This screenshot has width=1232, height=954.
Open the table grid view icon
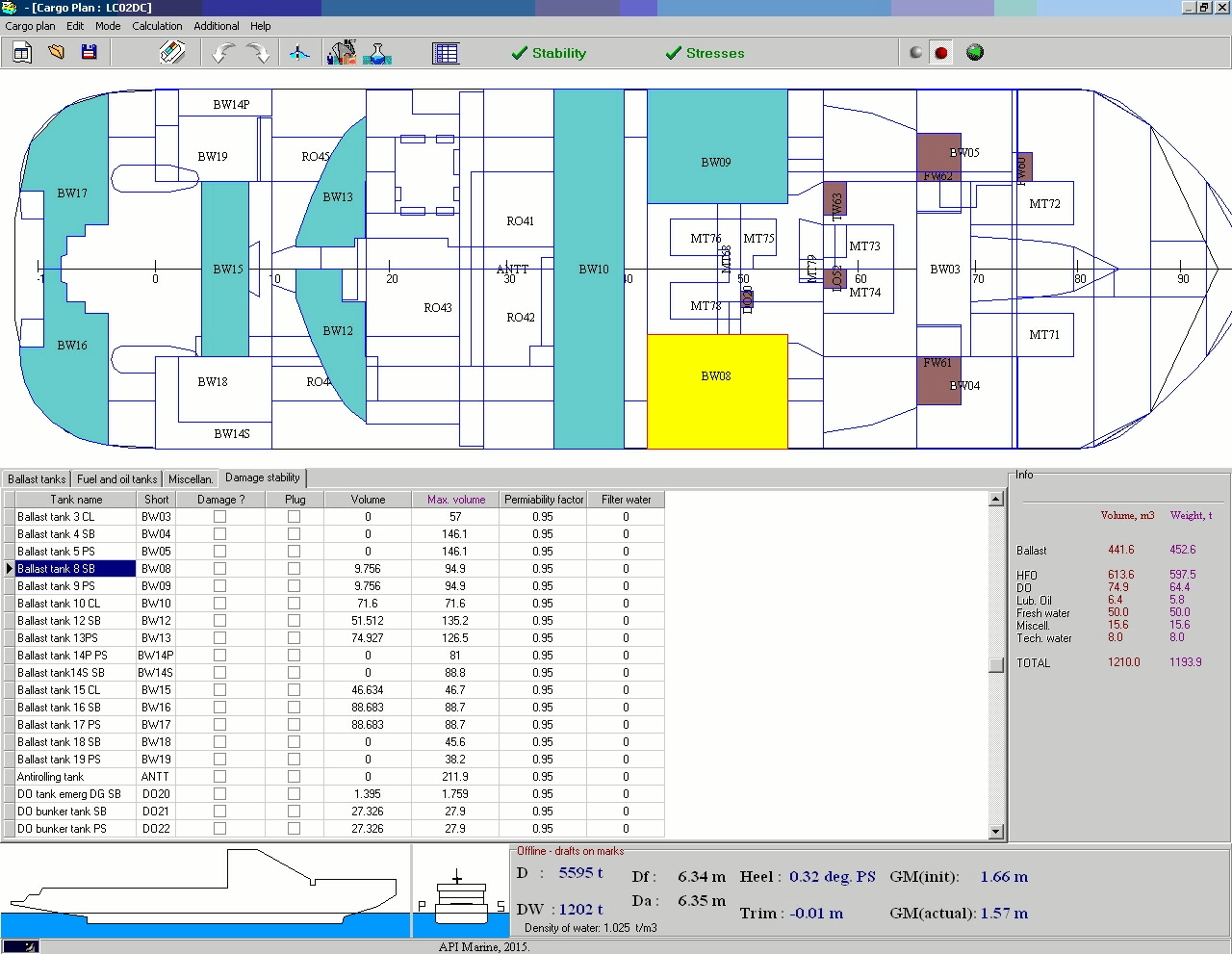446,53
